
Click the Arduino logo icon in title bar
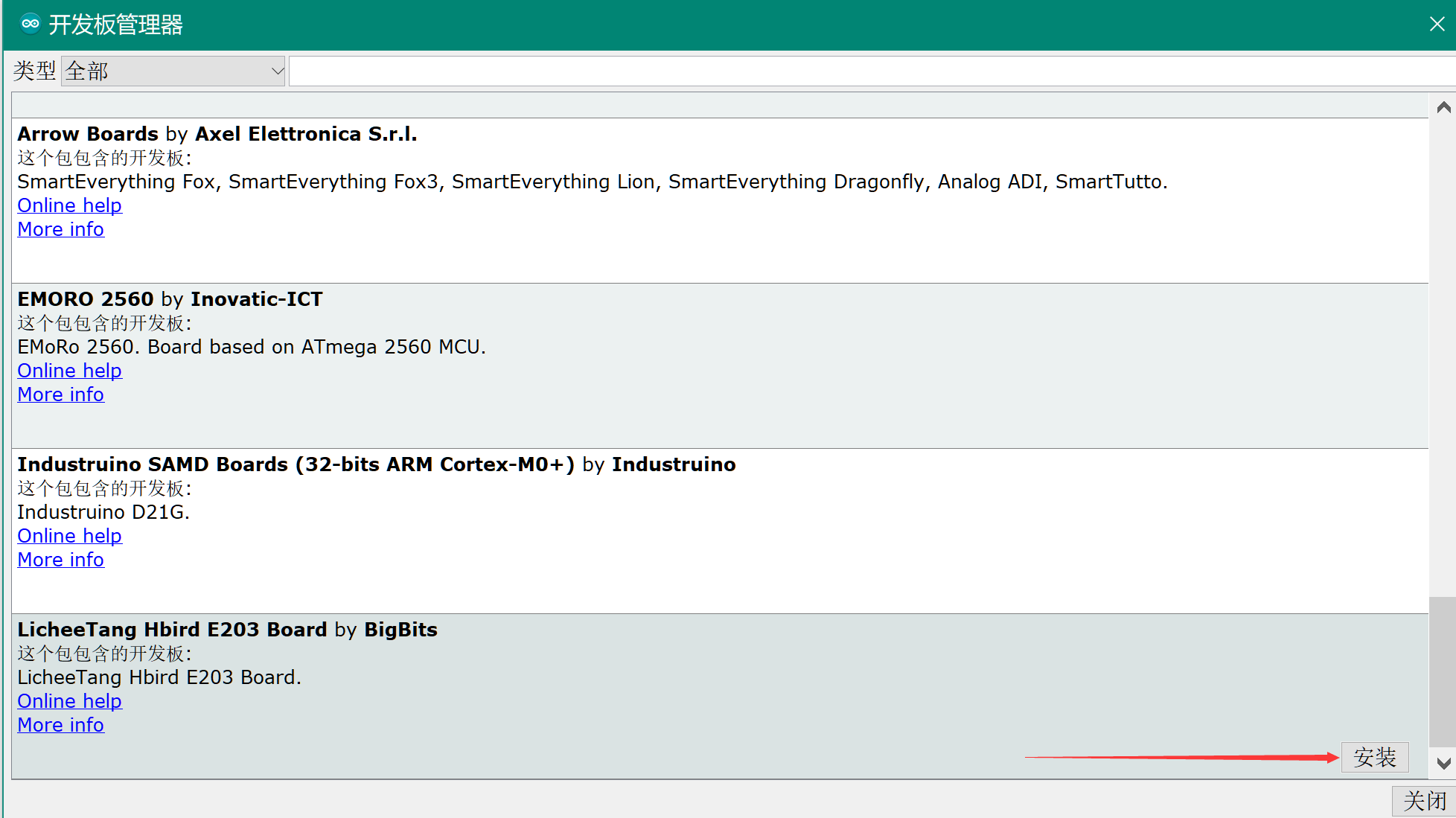31,24
